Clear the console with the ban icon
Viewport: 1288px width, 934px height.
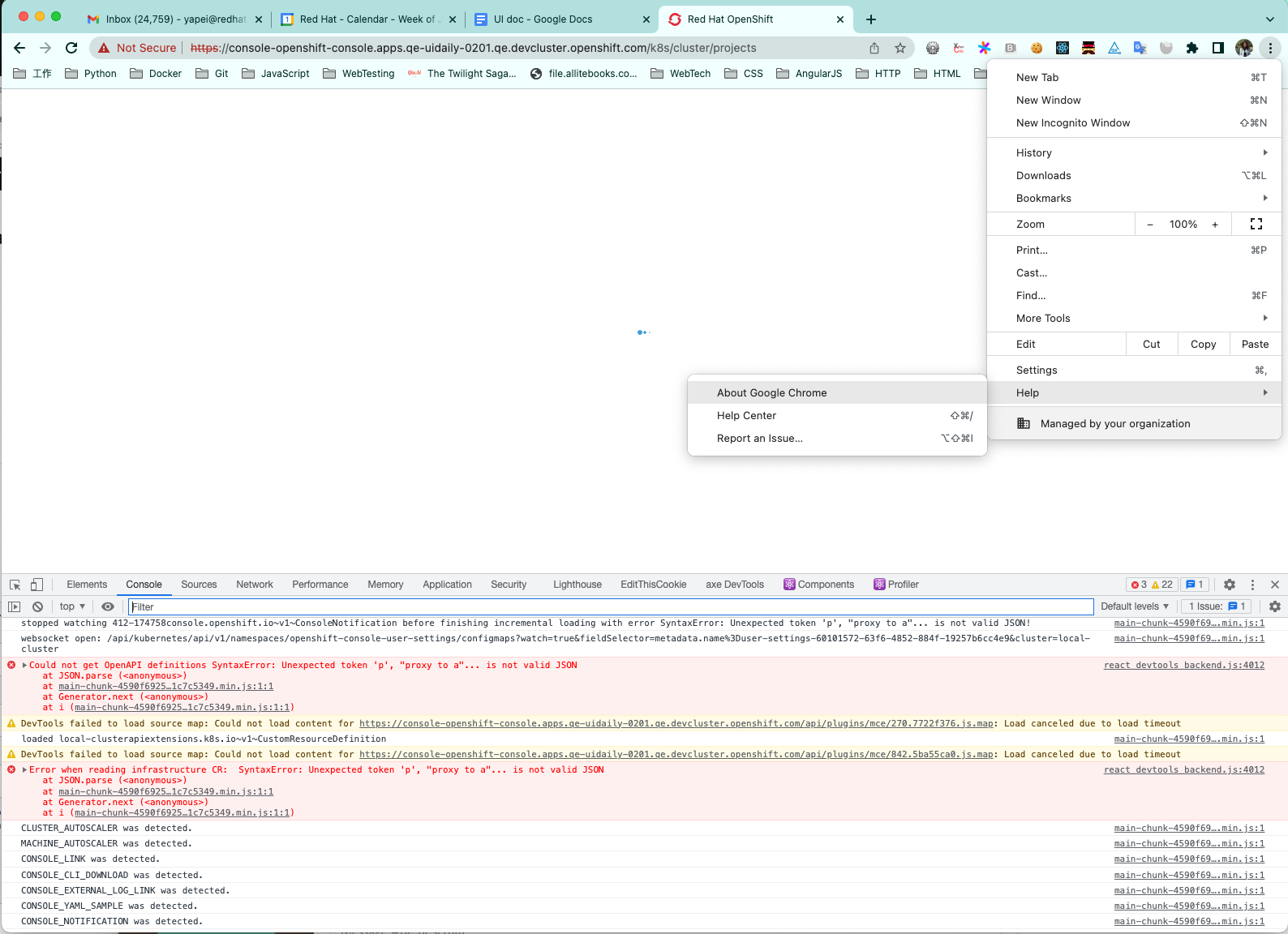click(x=37, y=606)
